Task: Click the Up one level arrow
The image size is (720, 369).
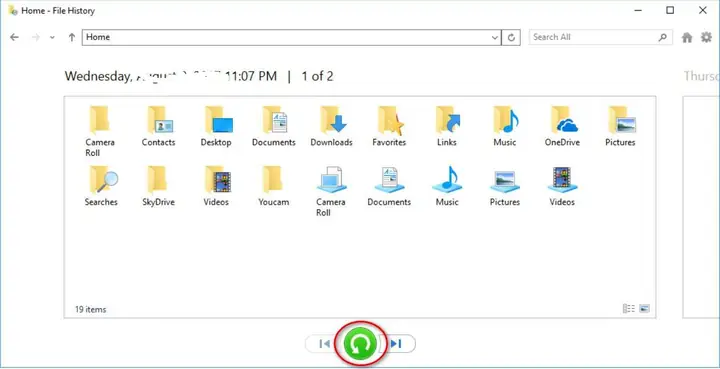Action: (x=72, y=38)
